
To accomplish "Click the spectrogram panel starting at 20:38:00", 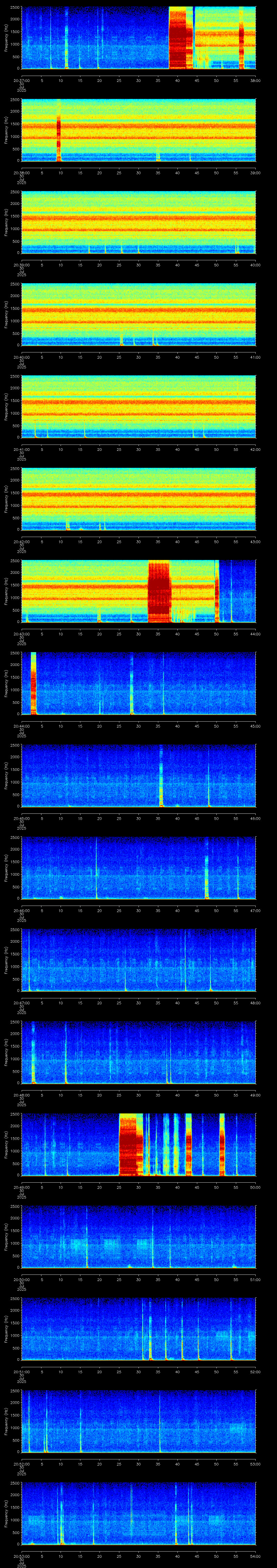I will (x=138, y=130).
